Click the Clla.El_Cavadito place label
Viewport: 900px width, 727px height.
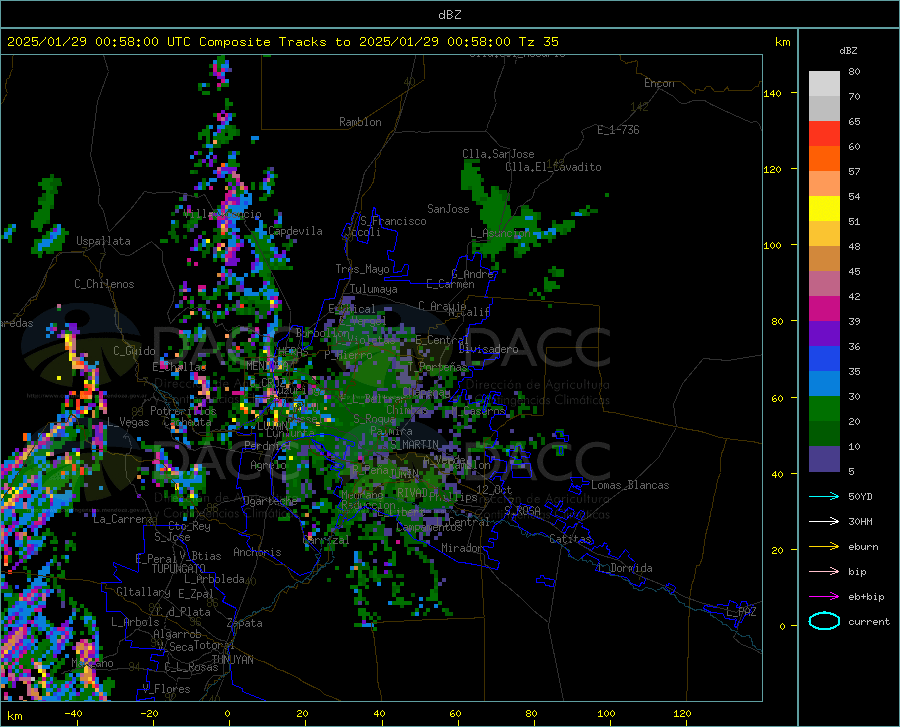[553, 167]
